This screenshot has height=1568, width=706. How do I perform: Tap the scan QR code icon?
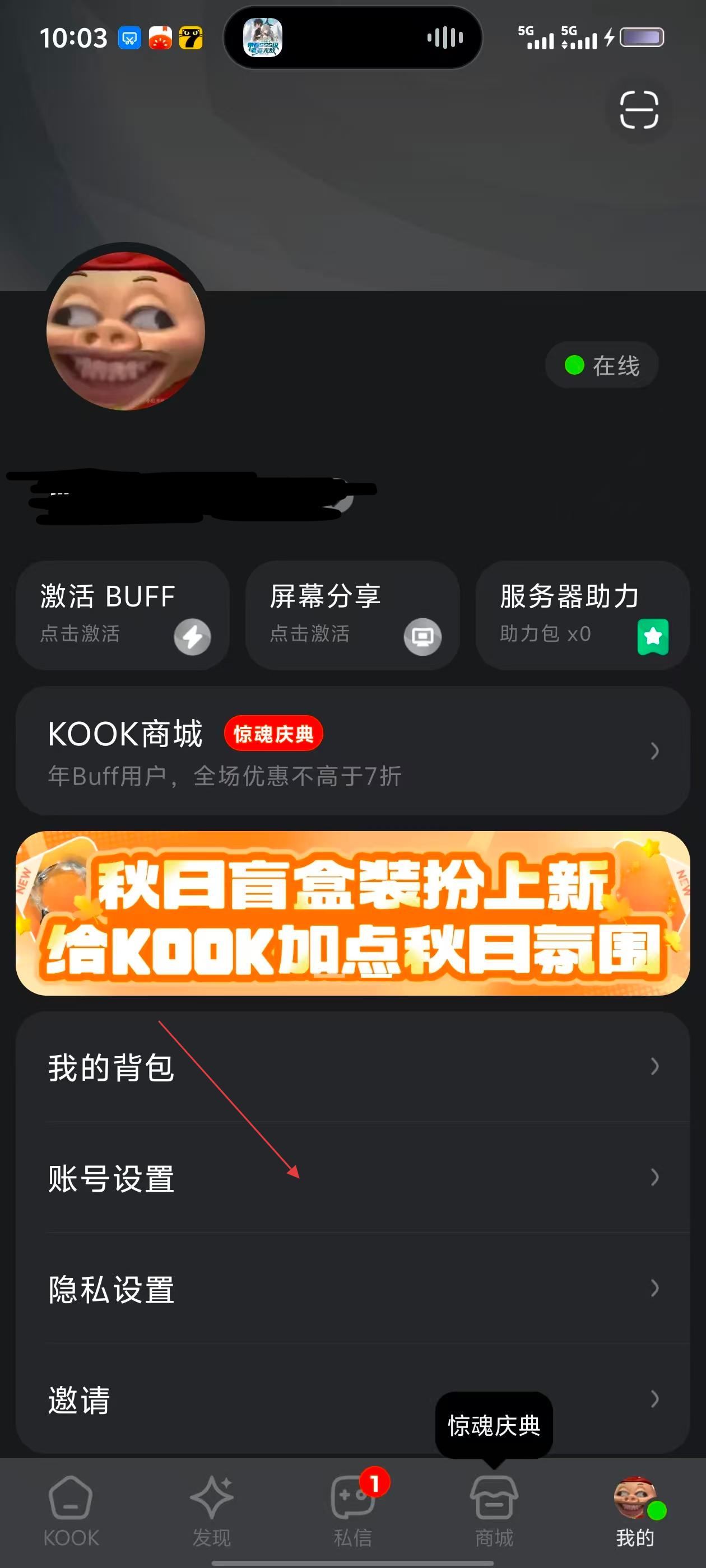639,110
